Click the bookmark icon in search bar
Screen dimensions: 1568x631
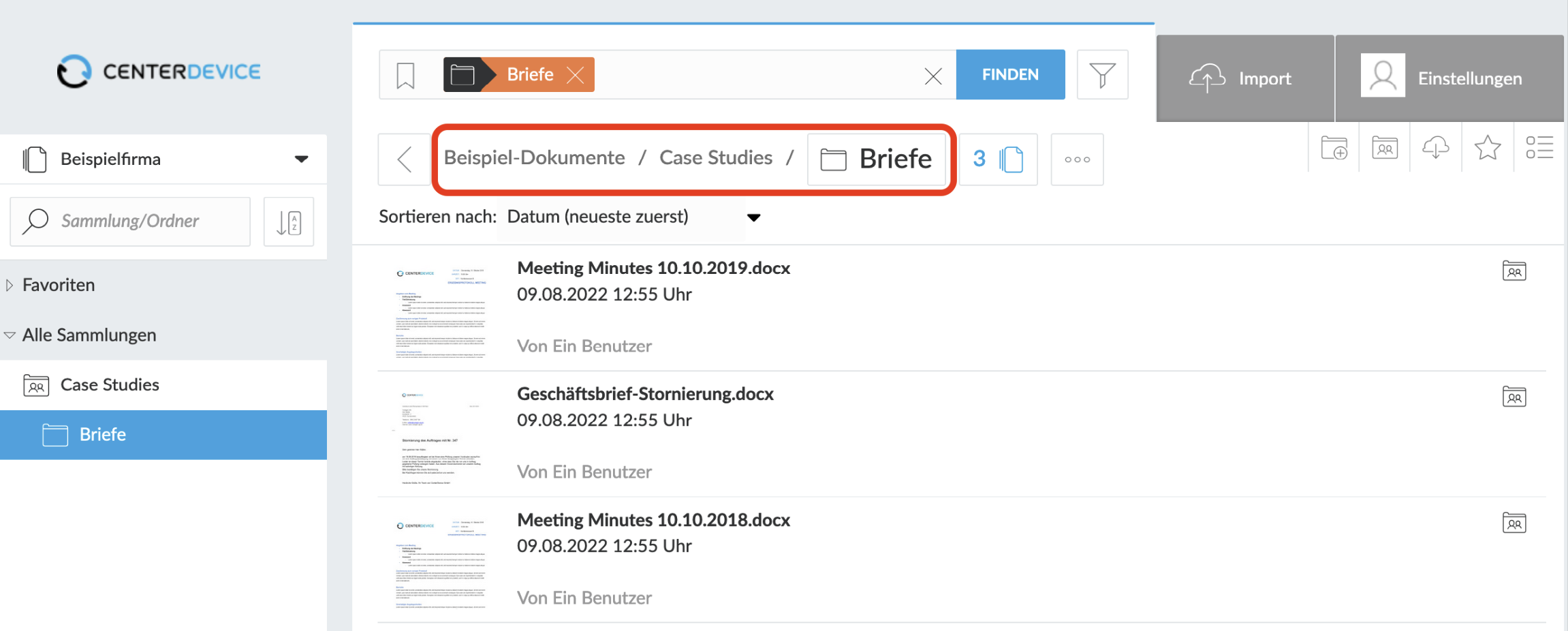coord(405,75)
